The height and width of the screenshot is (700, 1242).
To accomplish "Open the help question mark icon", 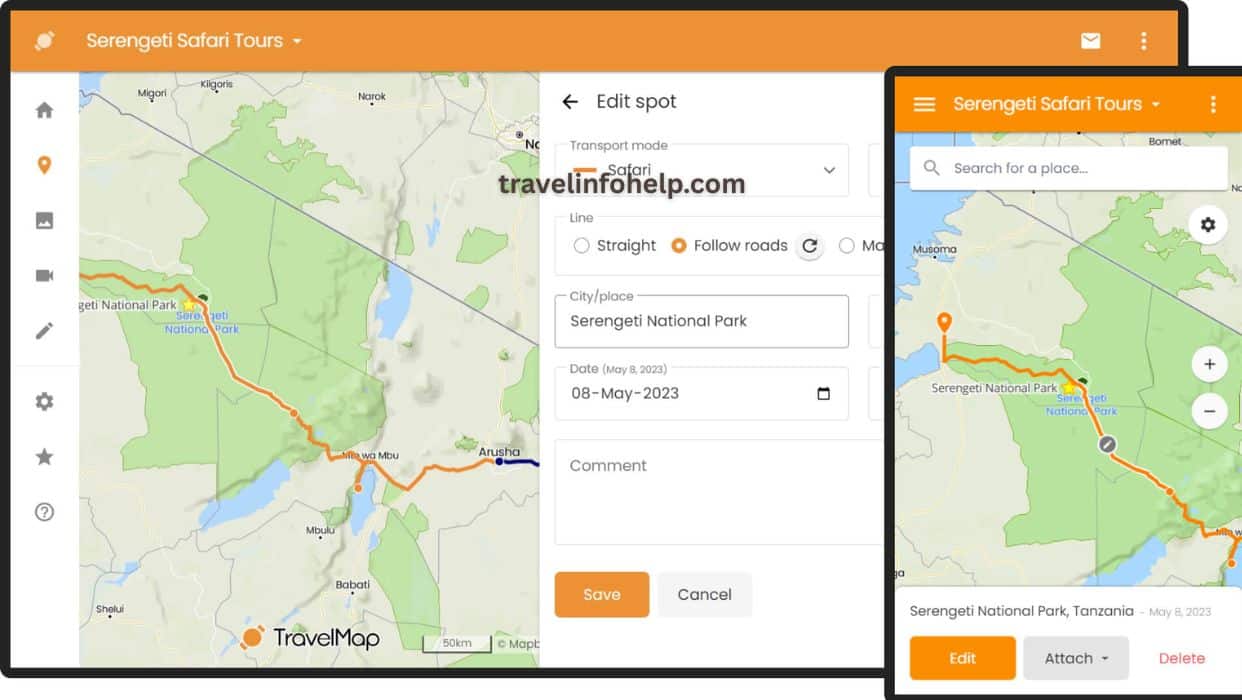I will click(x=44, y=512).
